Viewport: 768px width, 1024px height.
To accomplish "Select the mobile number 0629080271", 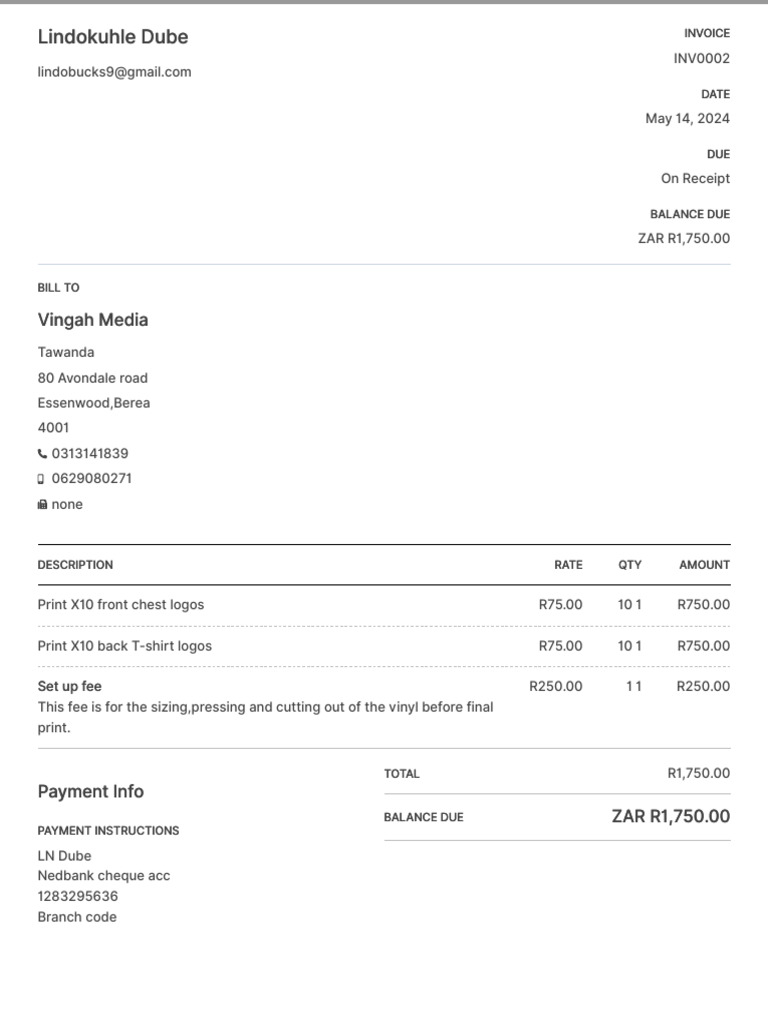I will [91, 479].
